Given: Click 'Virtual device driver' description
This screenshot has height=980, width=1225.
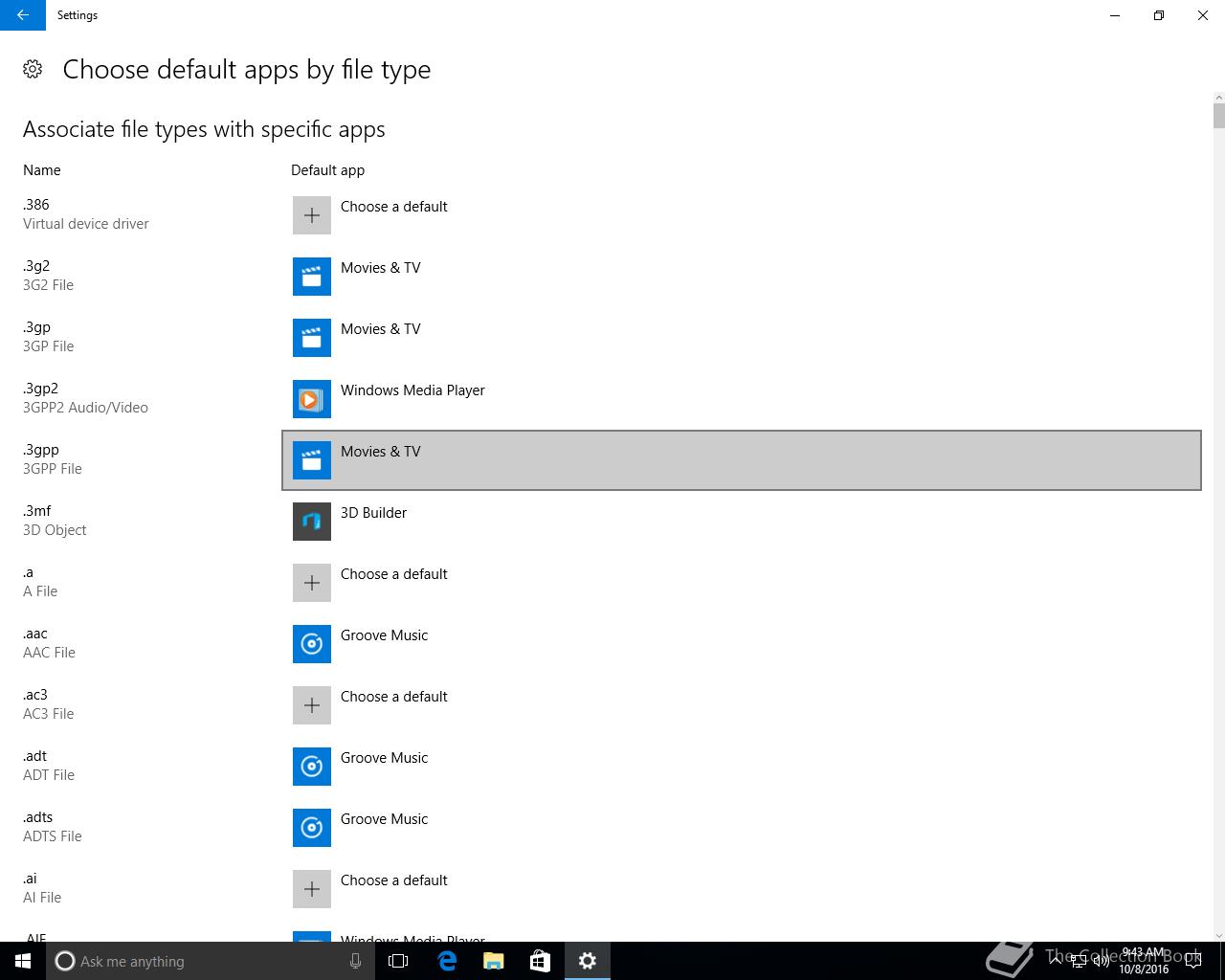Looking at the screenshot, I should [86, 224].
